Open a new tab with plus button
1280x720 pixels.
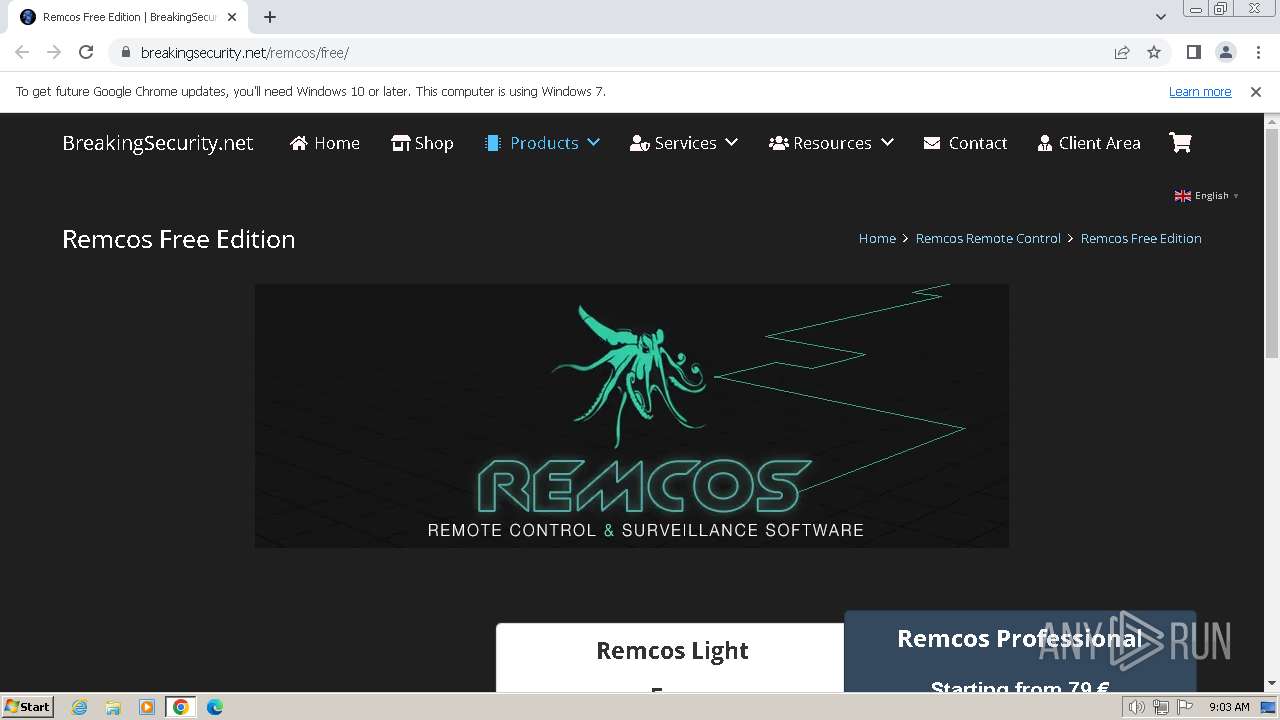point(270,17)
